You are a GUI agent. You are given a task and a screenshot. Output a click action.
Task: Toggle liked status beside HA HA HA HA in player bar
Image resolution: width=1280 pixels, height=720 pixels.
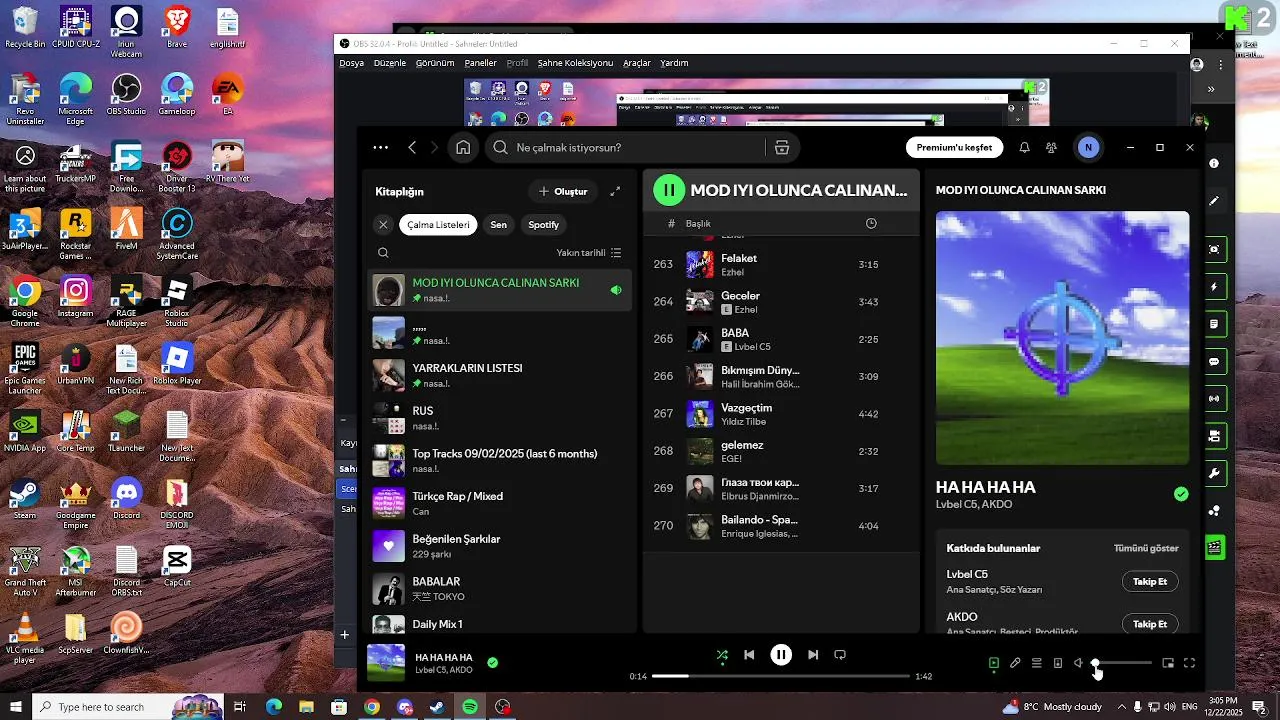[492, 662]
